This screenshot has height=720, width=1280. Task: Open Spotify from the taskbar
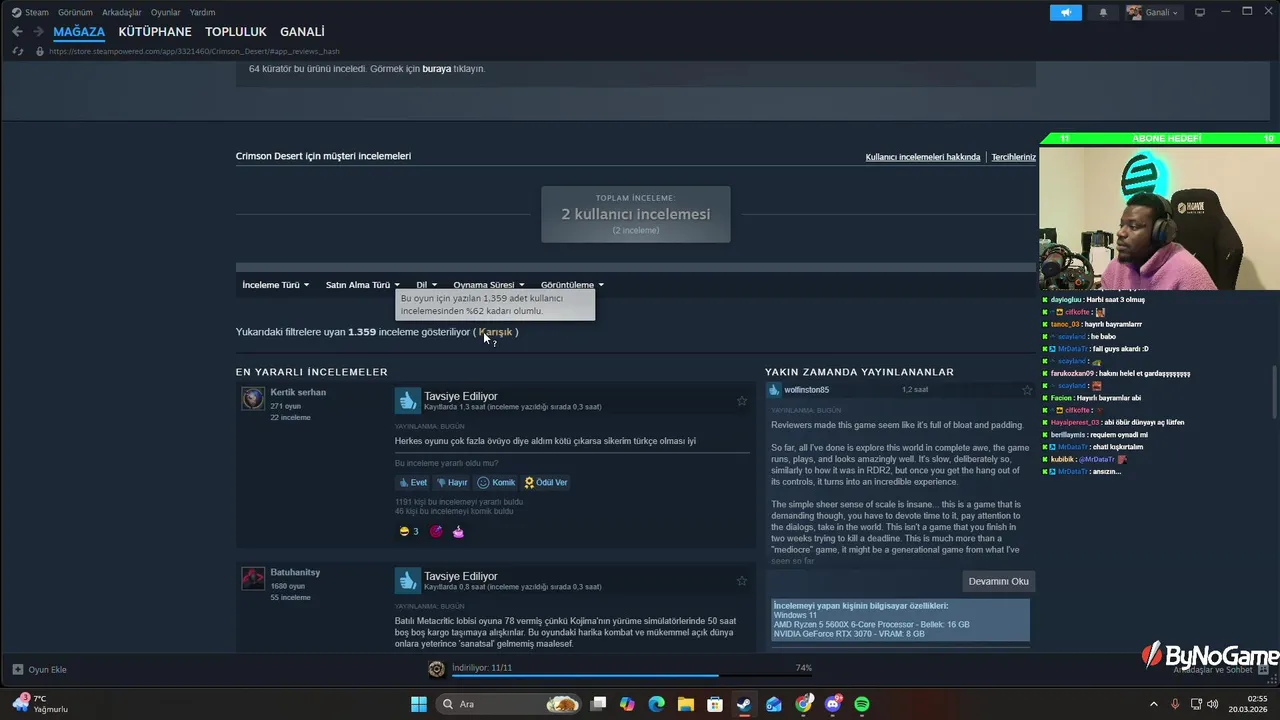pos(862,704)
